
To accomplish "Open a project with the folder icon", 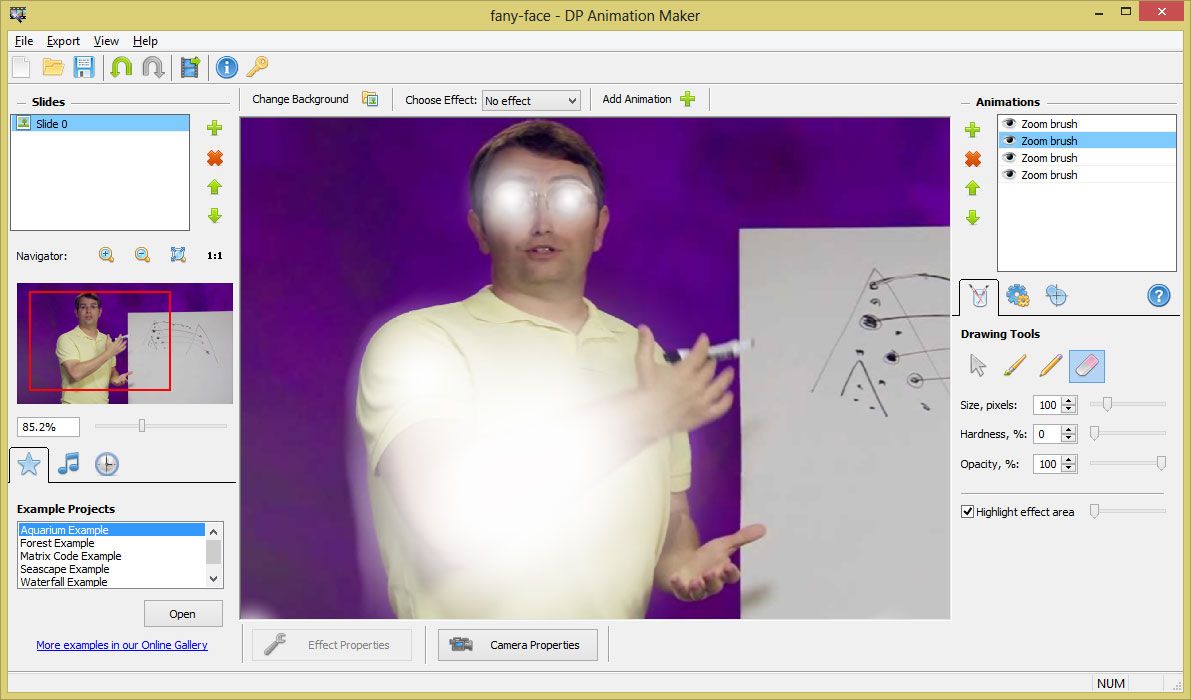I will (52, 68).
